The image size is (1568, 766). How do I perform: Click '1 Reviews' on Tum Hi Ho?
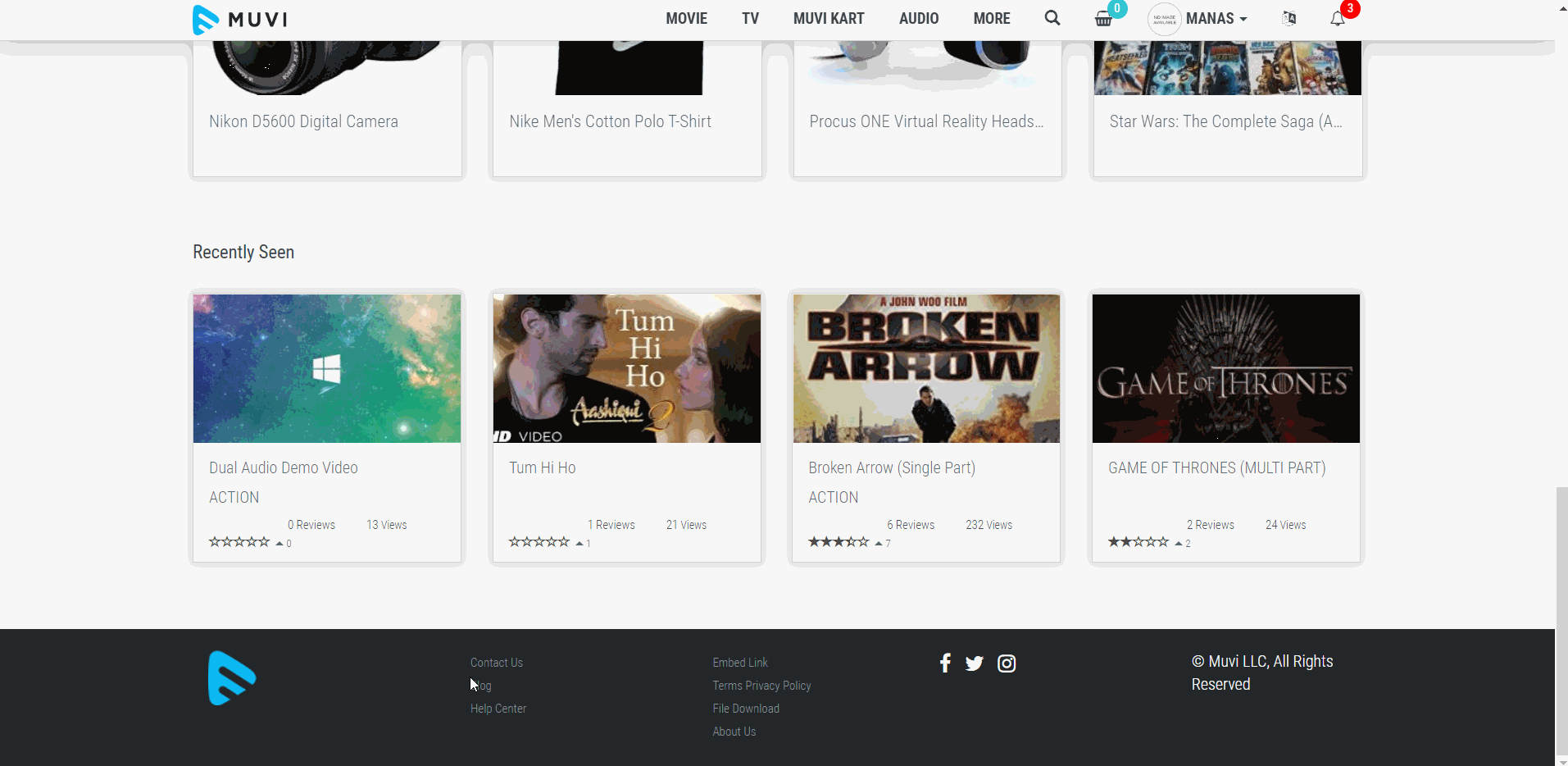[611, 525]
